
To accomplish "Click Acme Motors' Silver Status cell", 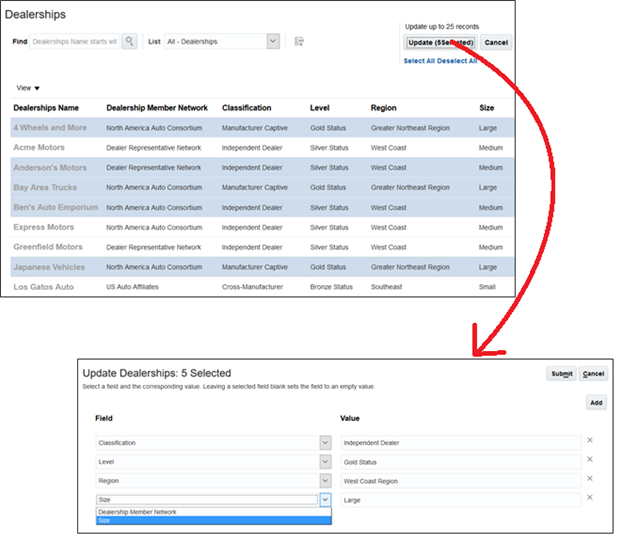I will coord(329,148).
